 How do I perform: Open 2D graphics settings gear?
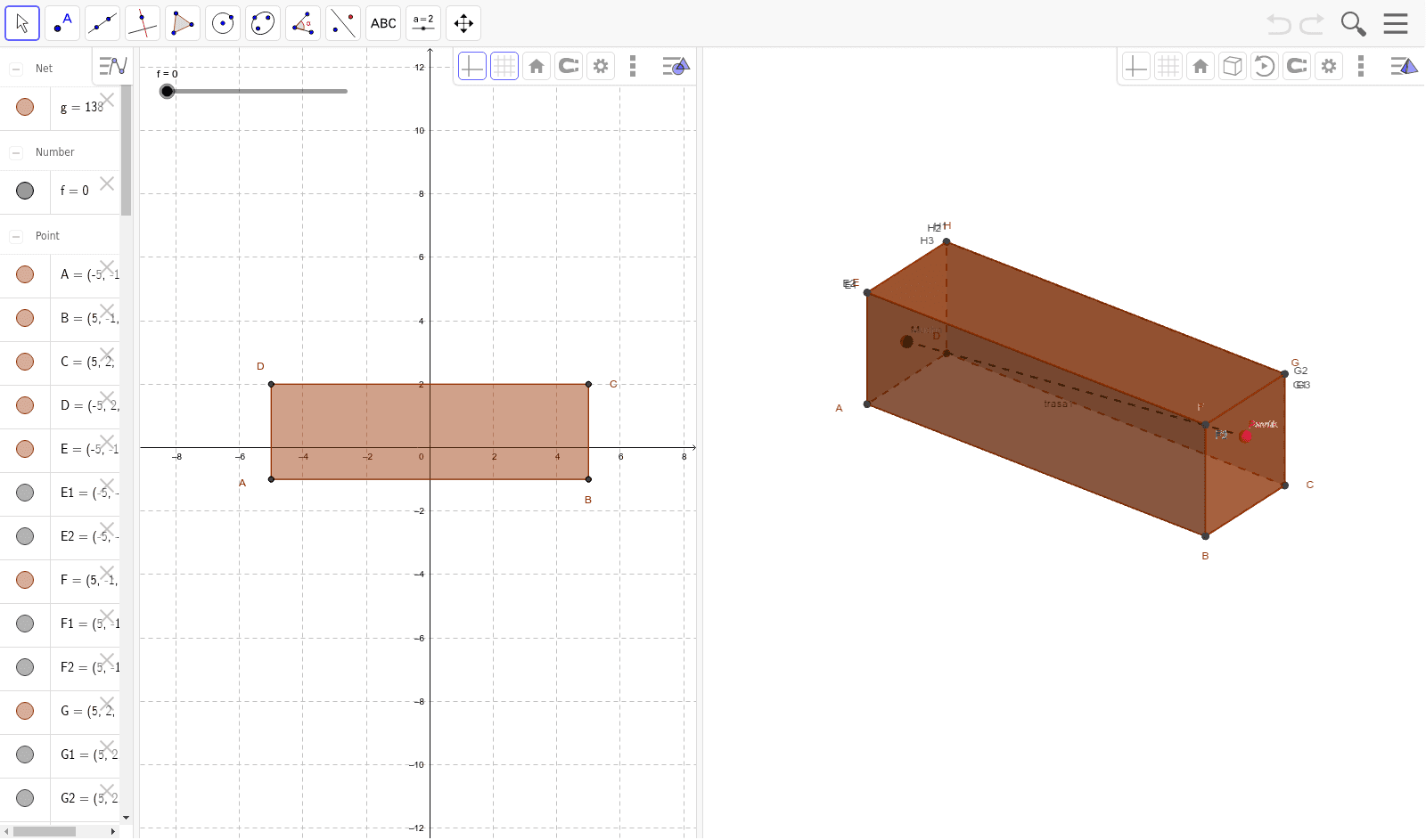601,66
